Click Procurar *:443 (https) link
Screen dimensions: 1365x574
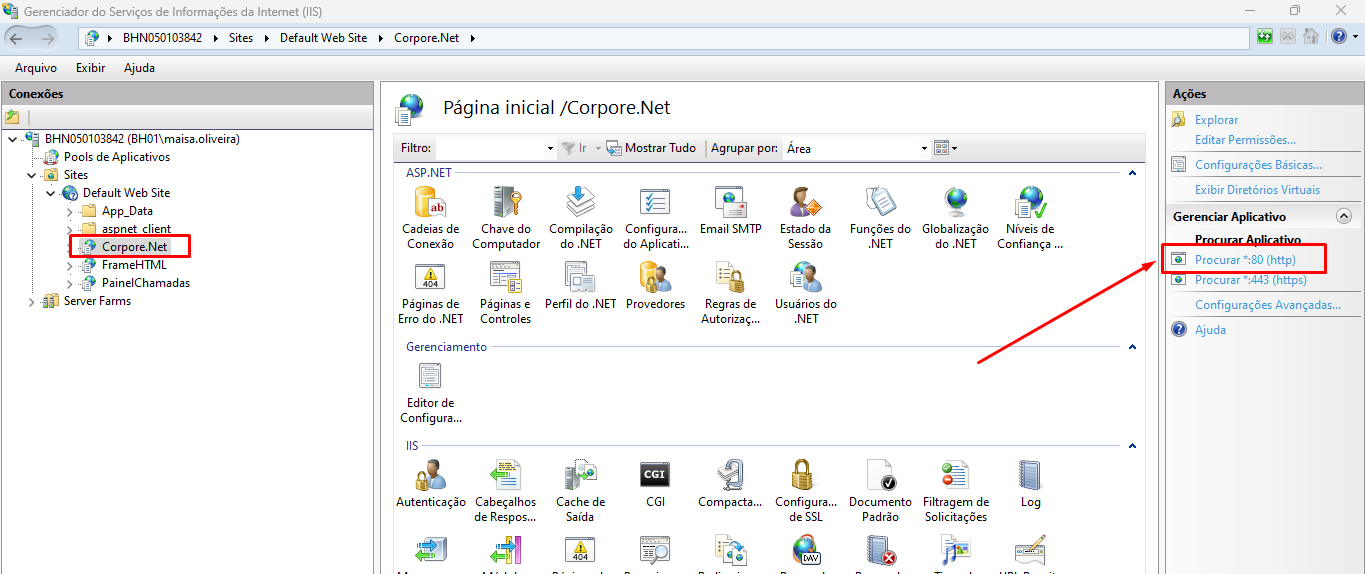pos(1251,280)
